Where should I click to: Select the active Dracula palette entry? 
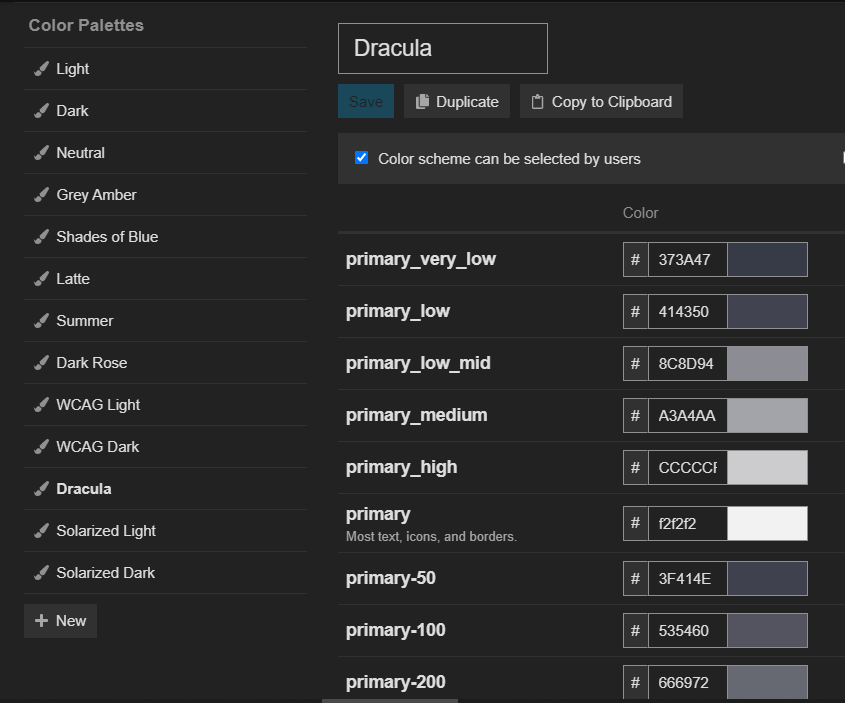165,489
